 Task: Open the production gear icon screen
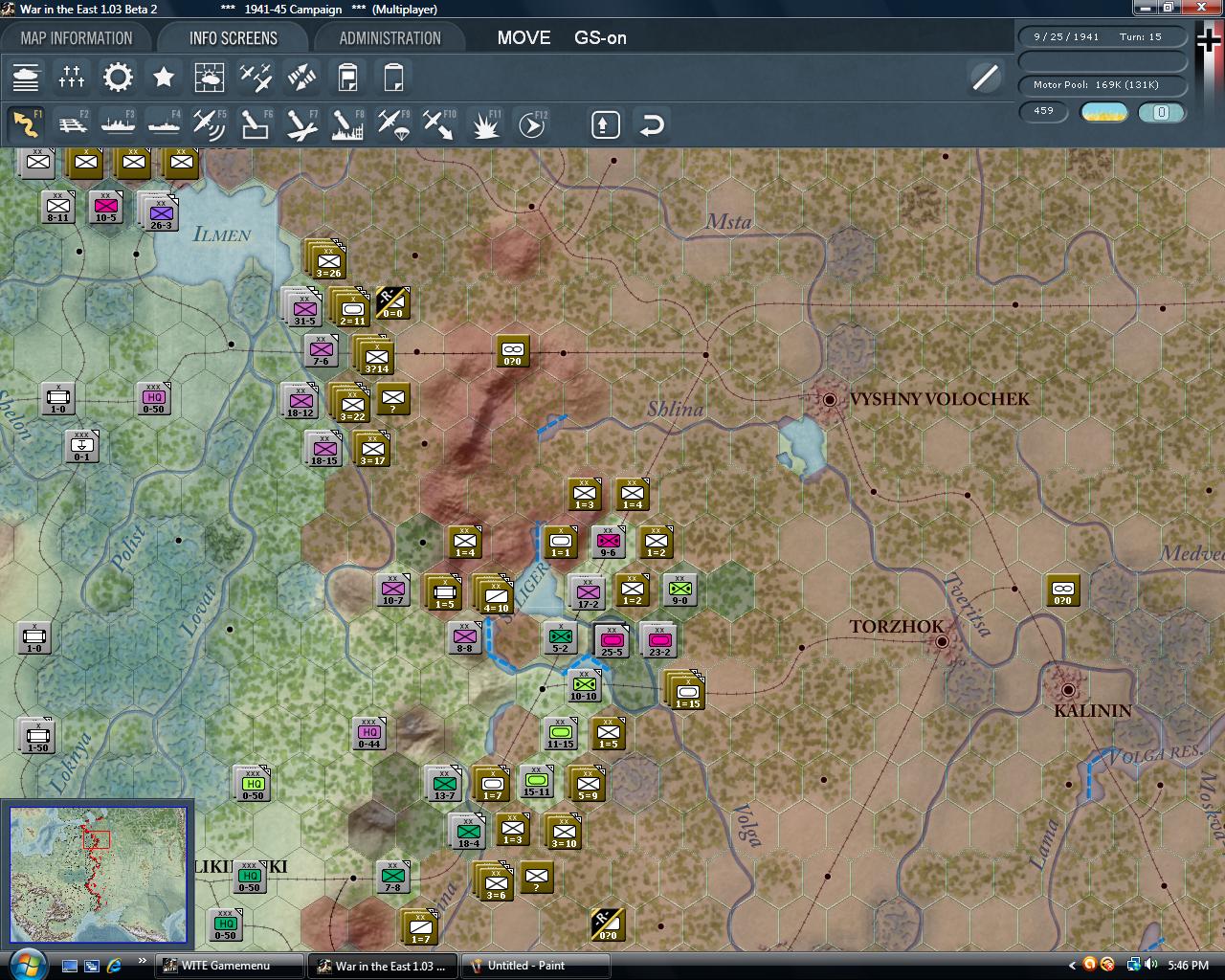[118, 77]
